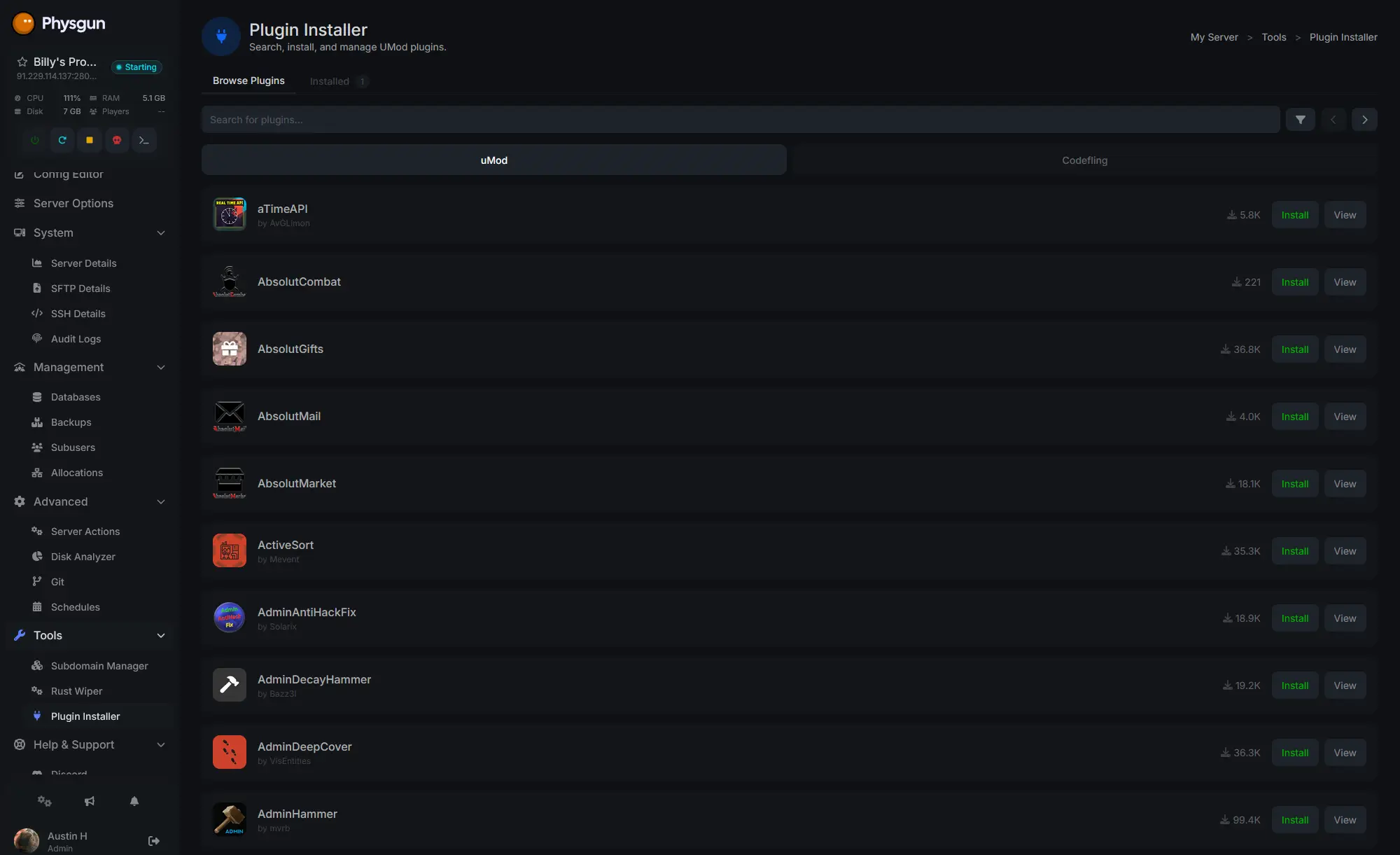Open the plugin filter funnel icon
The image size is (1400, 855).
[1301, 120]
